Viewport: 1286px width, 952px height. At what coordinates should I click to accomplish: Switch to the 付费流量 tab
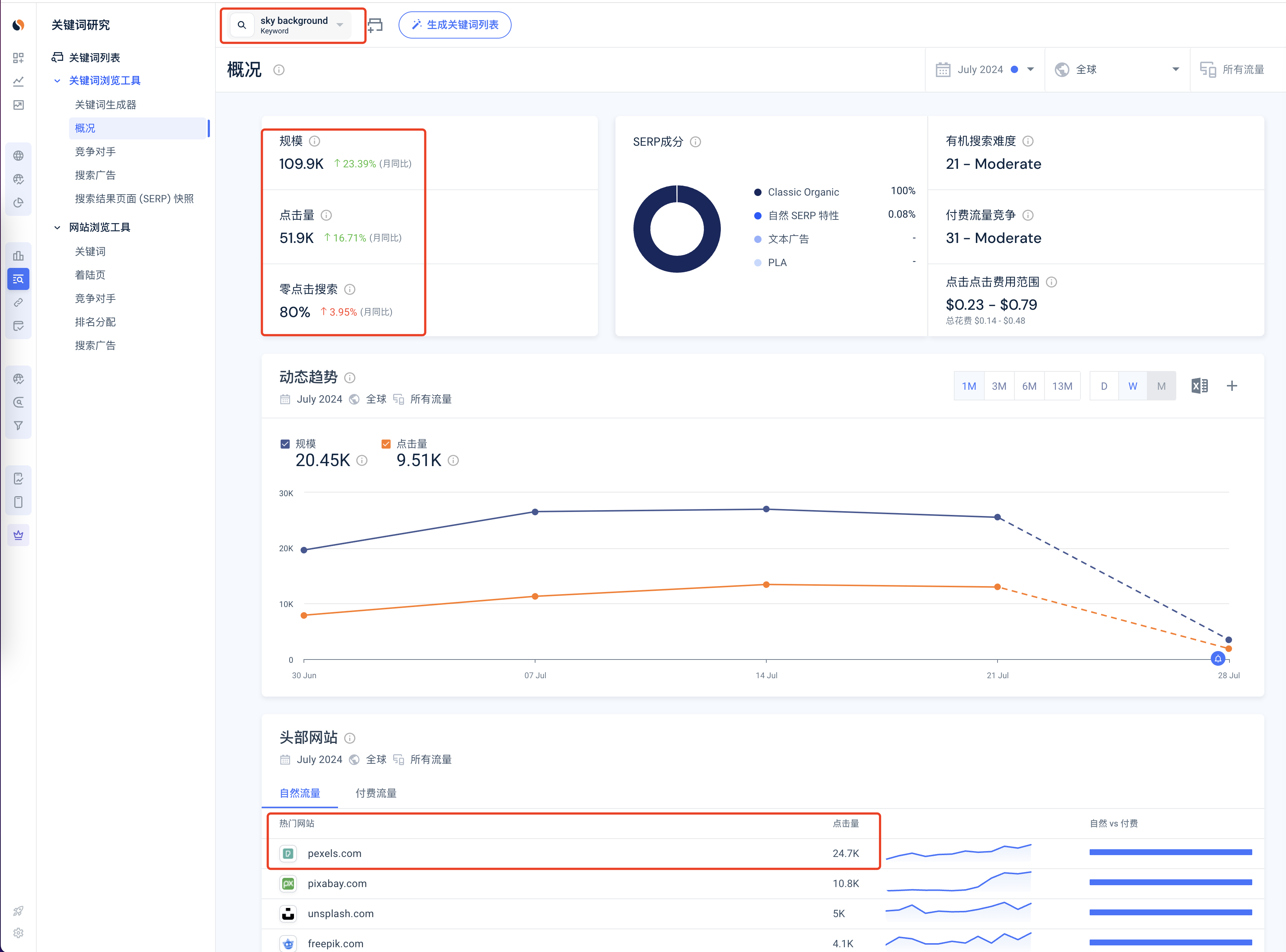[x=376, y=793]
